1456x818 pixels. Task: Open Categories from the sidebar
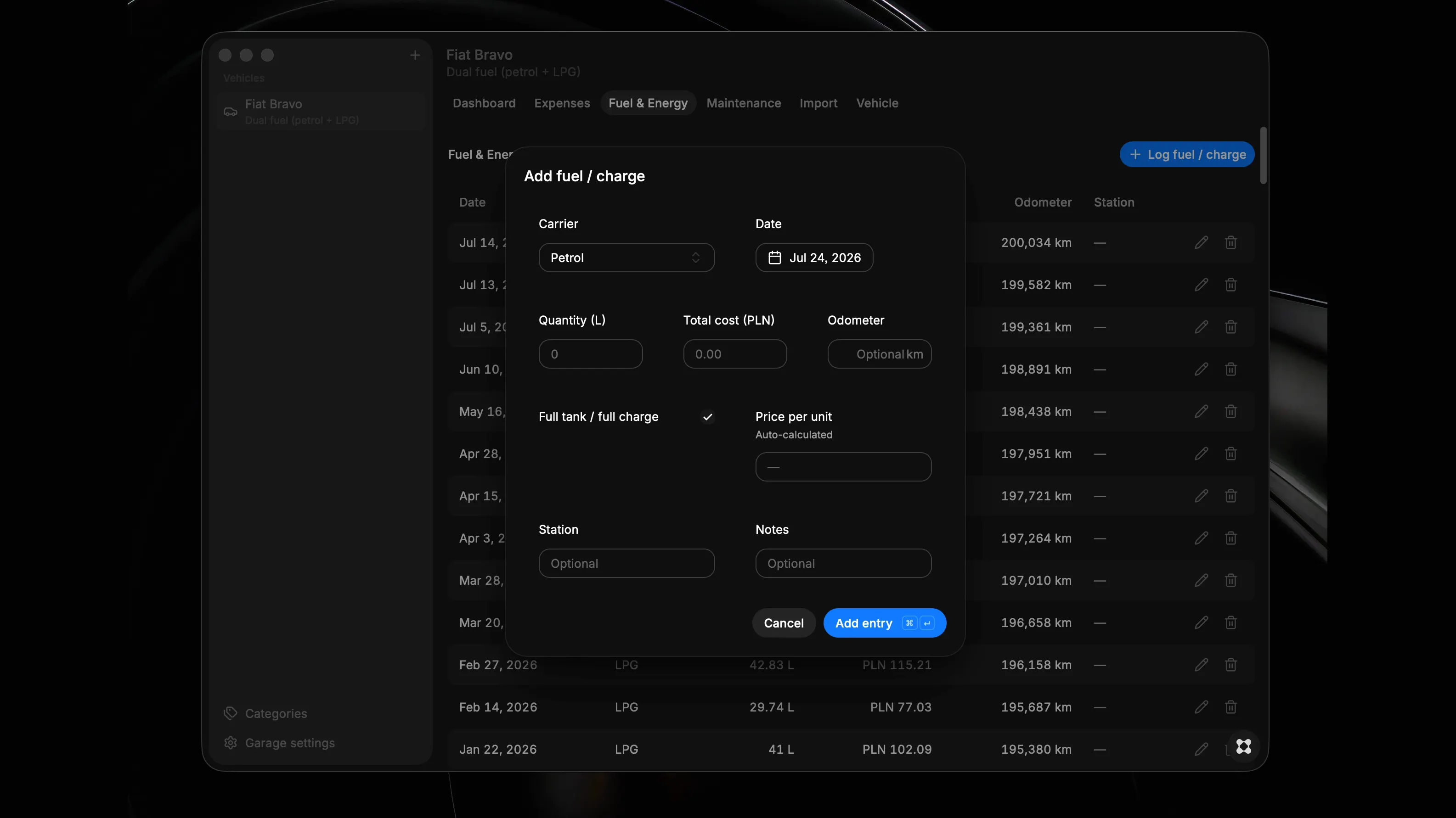276,713
